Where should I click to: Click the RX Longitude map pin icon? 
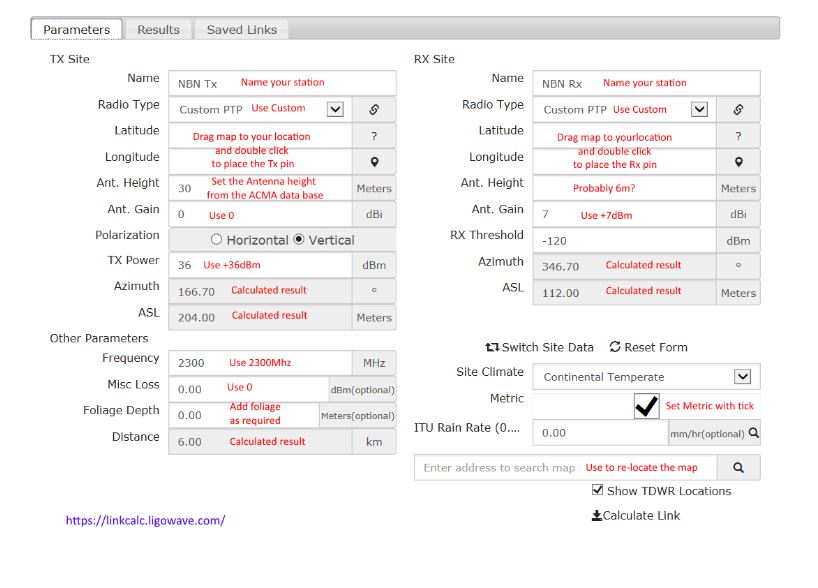[x=738, y=162]
